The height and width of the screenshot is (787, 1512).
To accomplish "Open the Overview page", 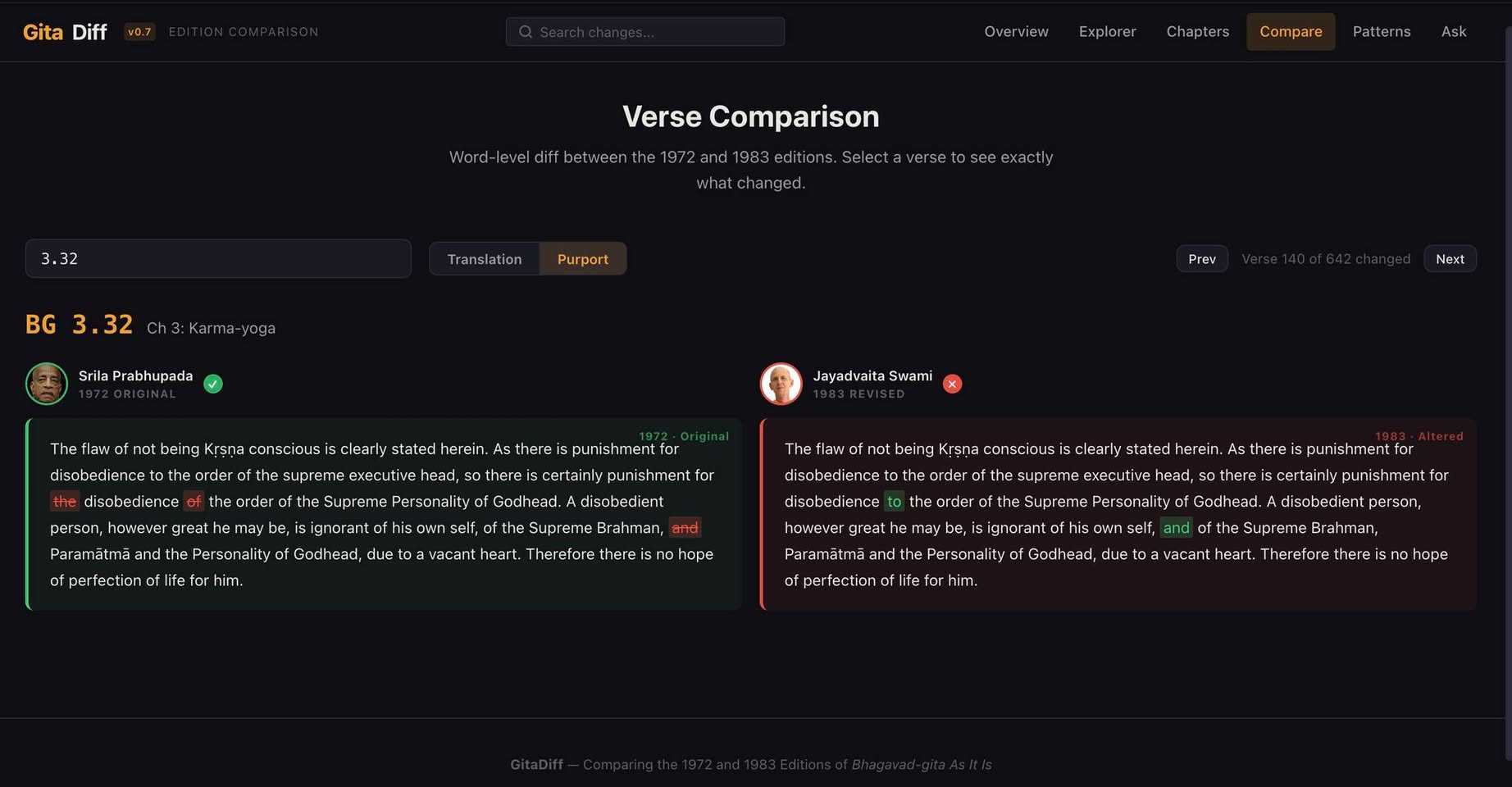I will pyautogui.click(x=1016, y=32).
